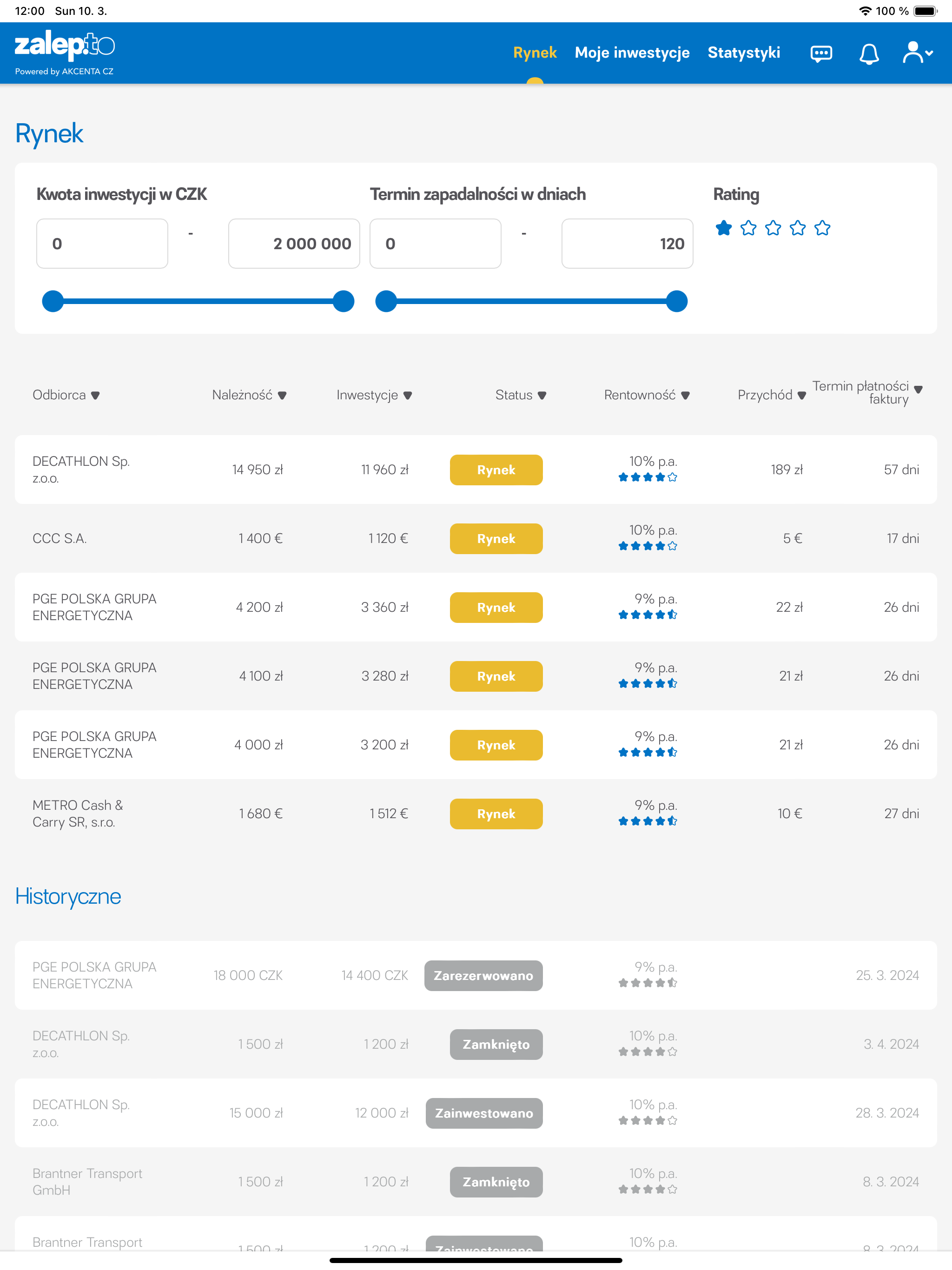Open the chat messages icon
Viewport: 952px width, 1270px height.
820,53
